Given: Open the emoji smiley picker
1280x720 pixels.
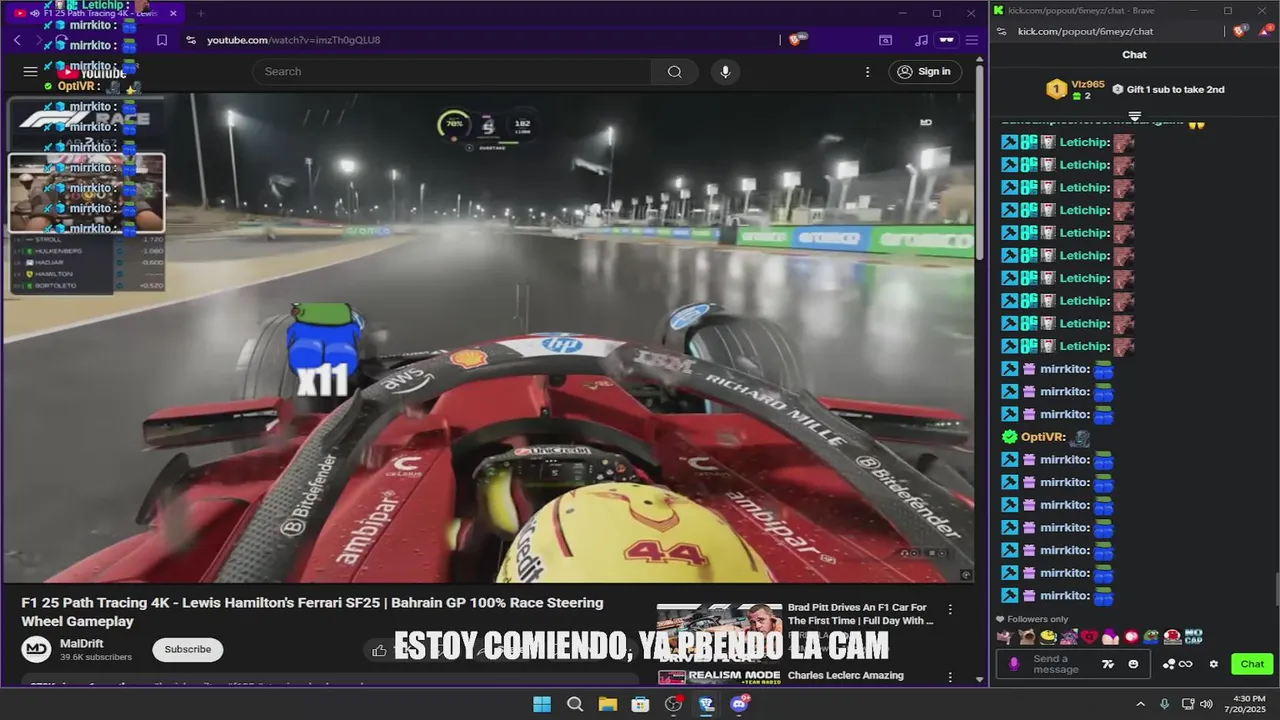Looking at the screenshot, I should tap(1133, 664).
